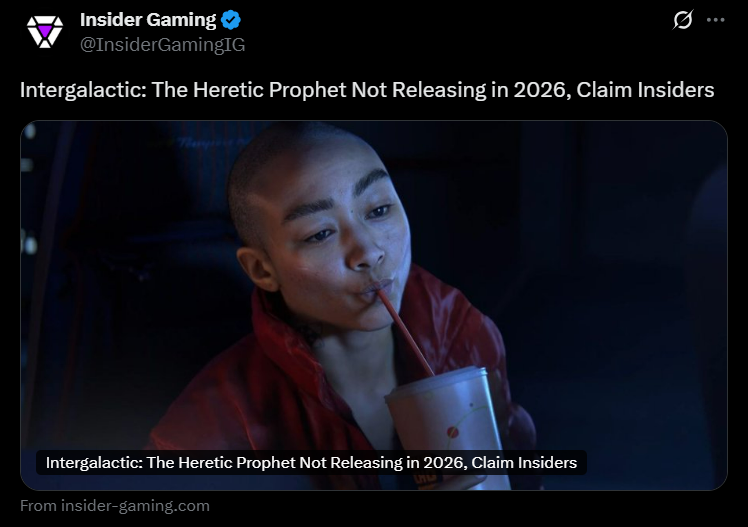748x527 pixels.
Task: Click the blue verified checkmark badge
Action: [231, 20]
